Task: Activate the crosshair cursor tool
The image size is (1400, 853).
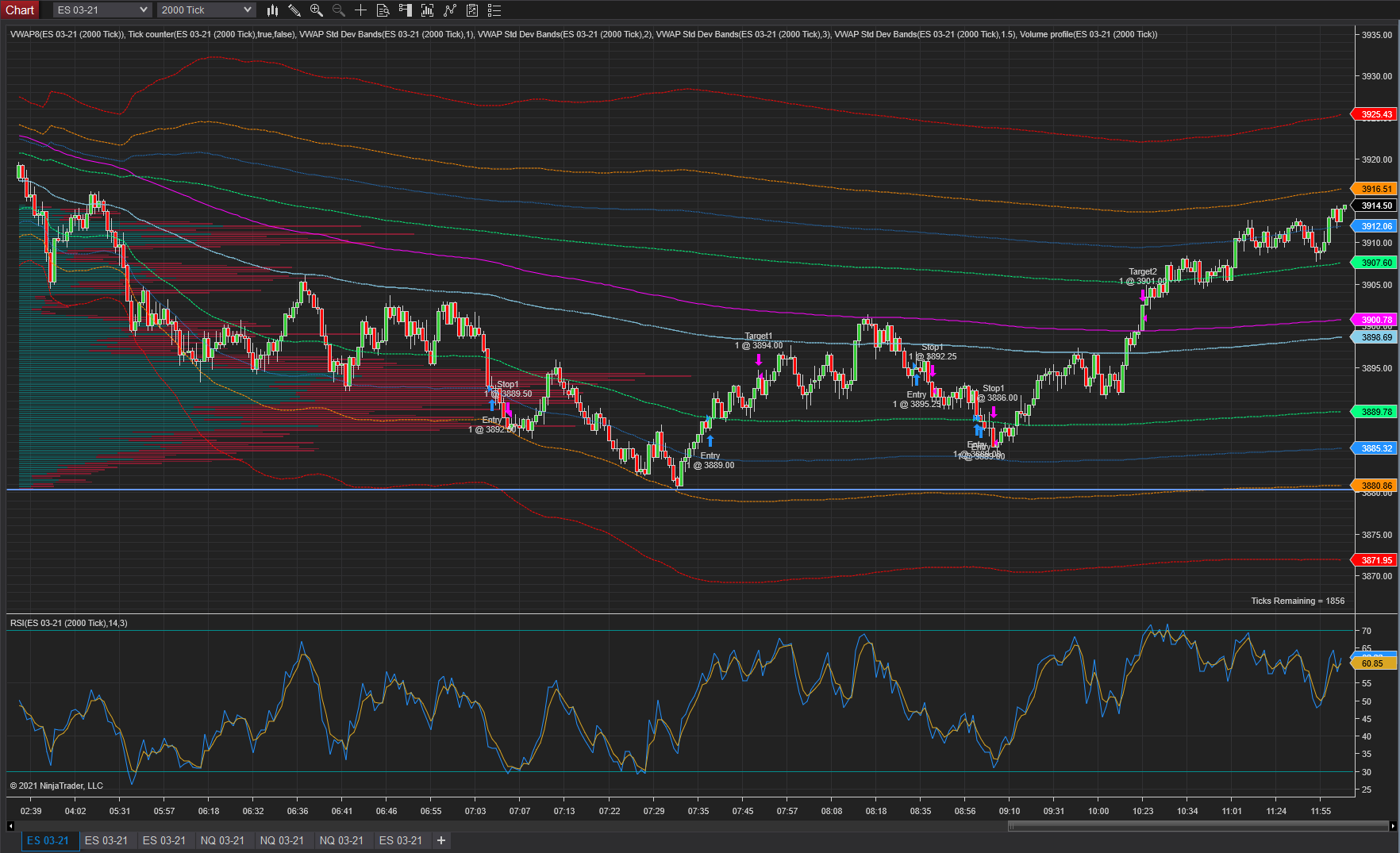Action: click(361, 10)
